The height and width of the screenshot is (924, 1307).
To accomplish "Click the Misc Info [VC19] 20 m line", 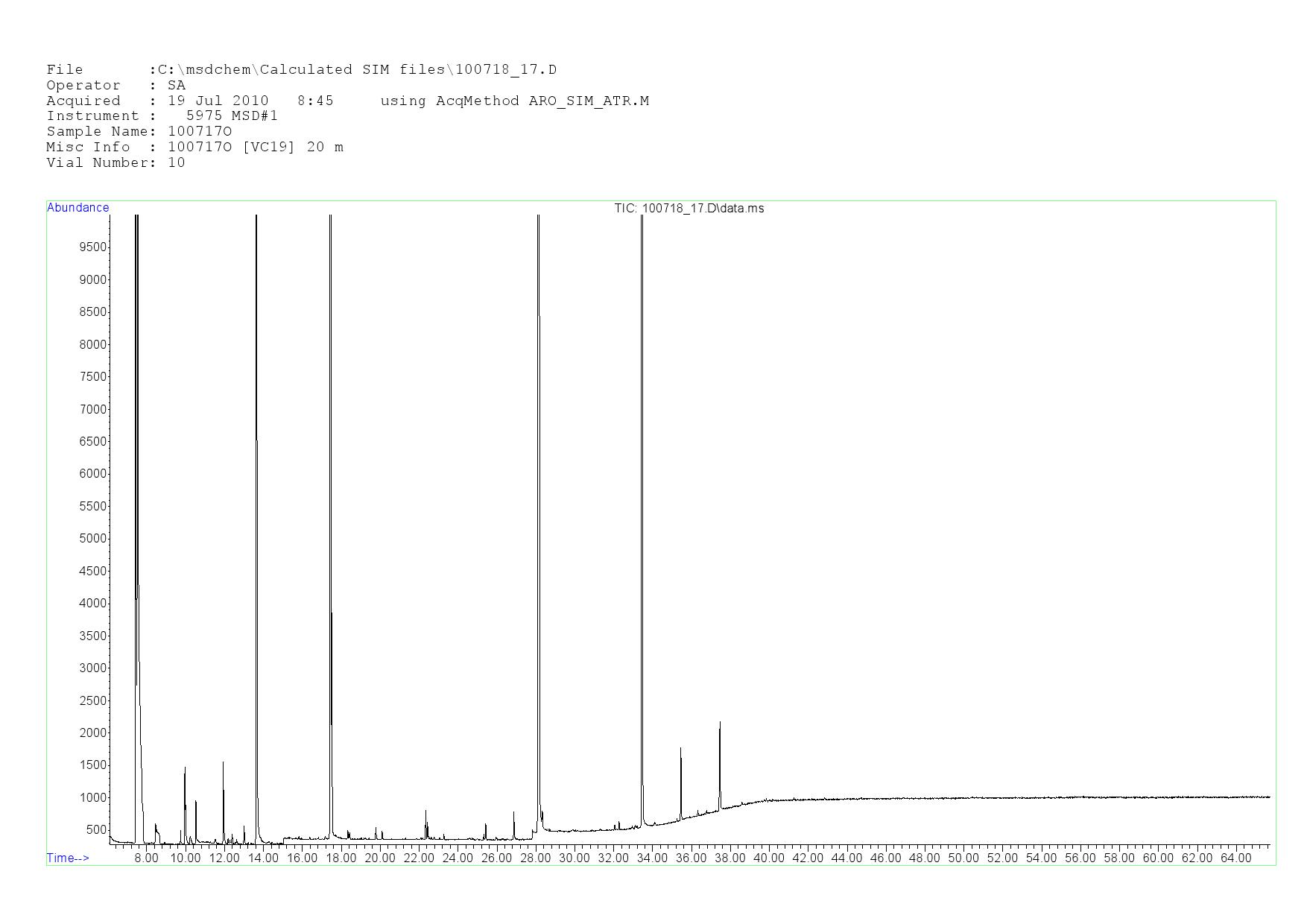I will pyautogui.click(x=194, y=148).
